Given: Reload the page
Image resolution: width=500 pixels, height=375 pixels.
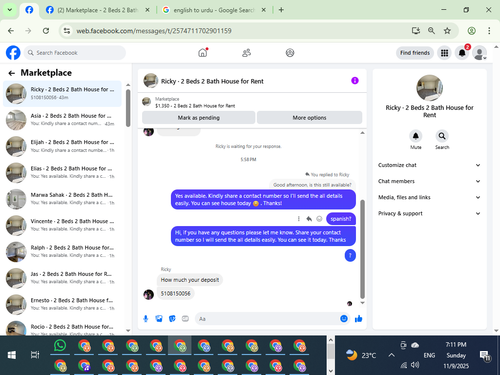Looking at the screenshot, I should [46, 31].
